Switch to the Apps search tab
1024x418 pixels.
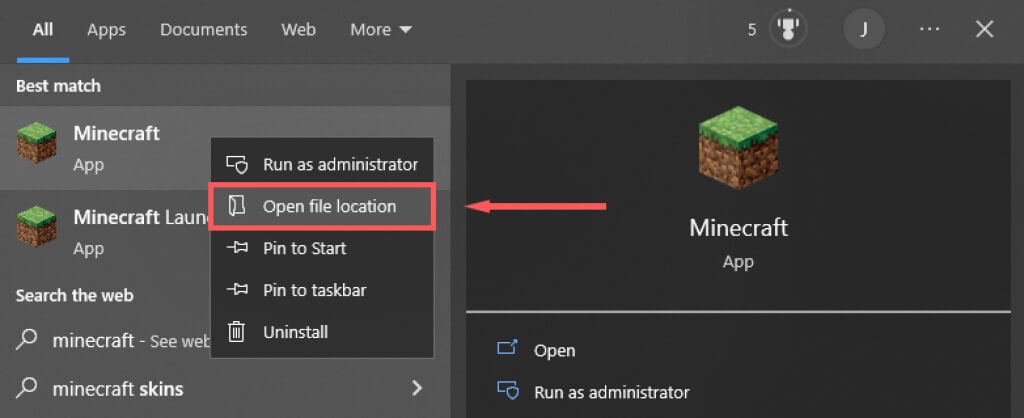106,30
